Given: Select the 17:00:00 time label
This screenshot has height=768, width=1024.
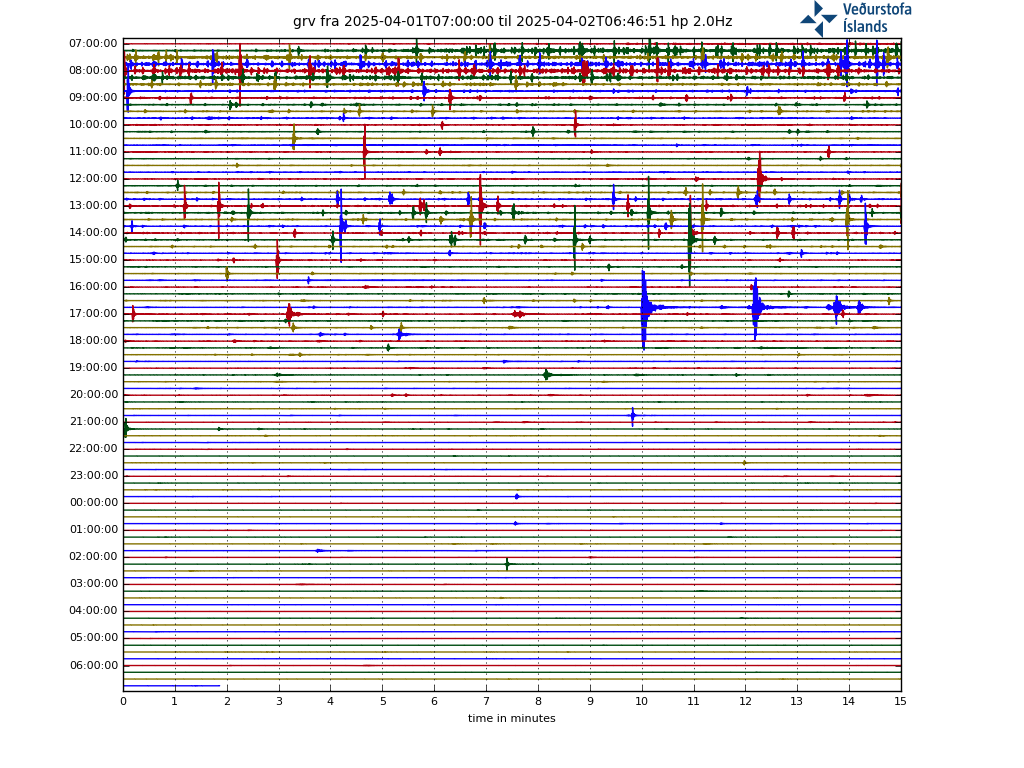Looking at the screenshot, I should pos(93,313).
